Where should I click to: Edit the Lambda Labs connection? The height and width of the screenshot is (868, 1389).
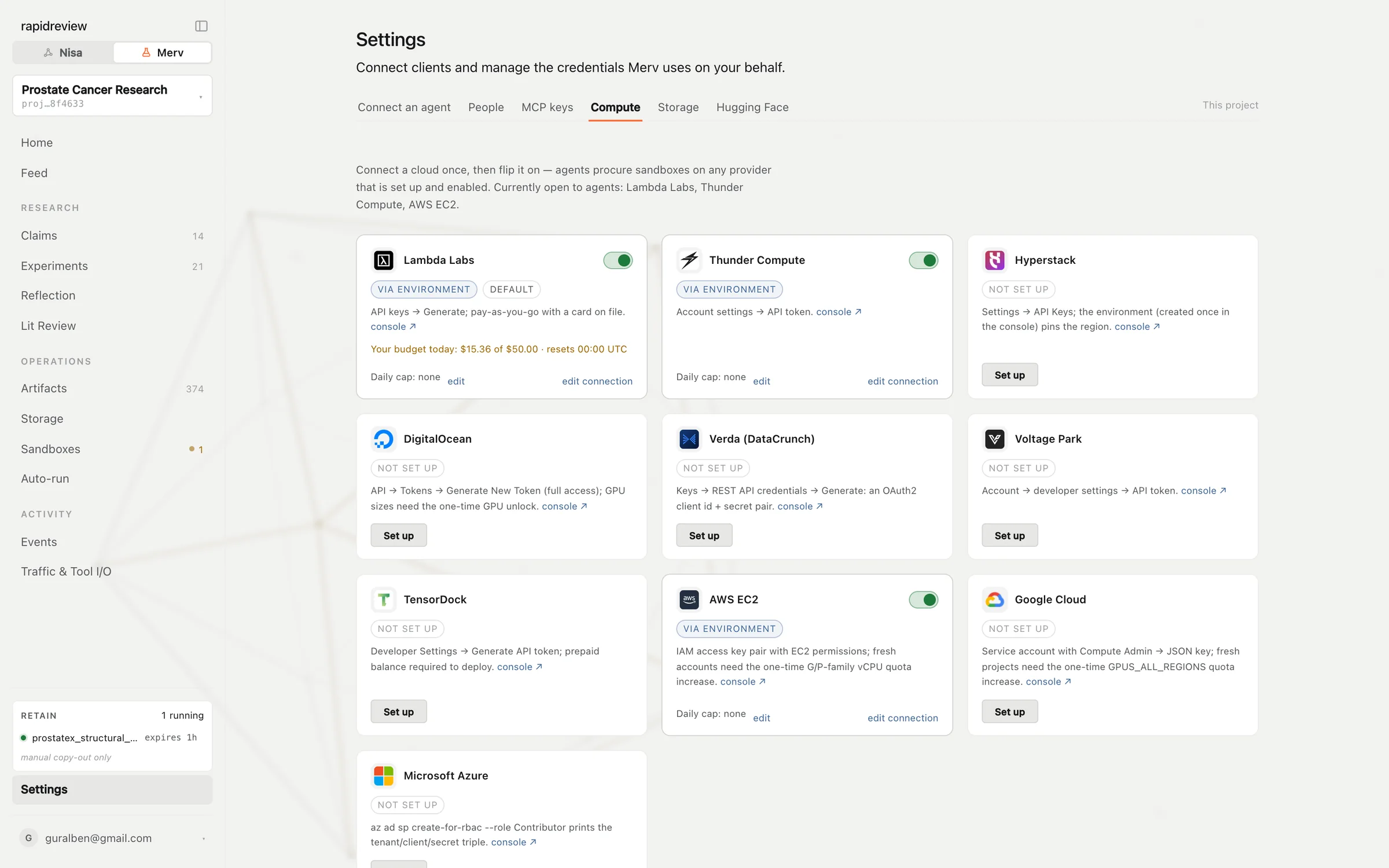(x=597, y=381)
